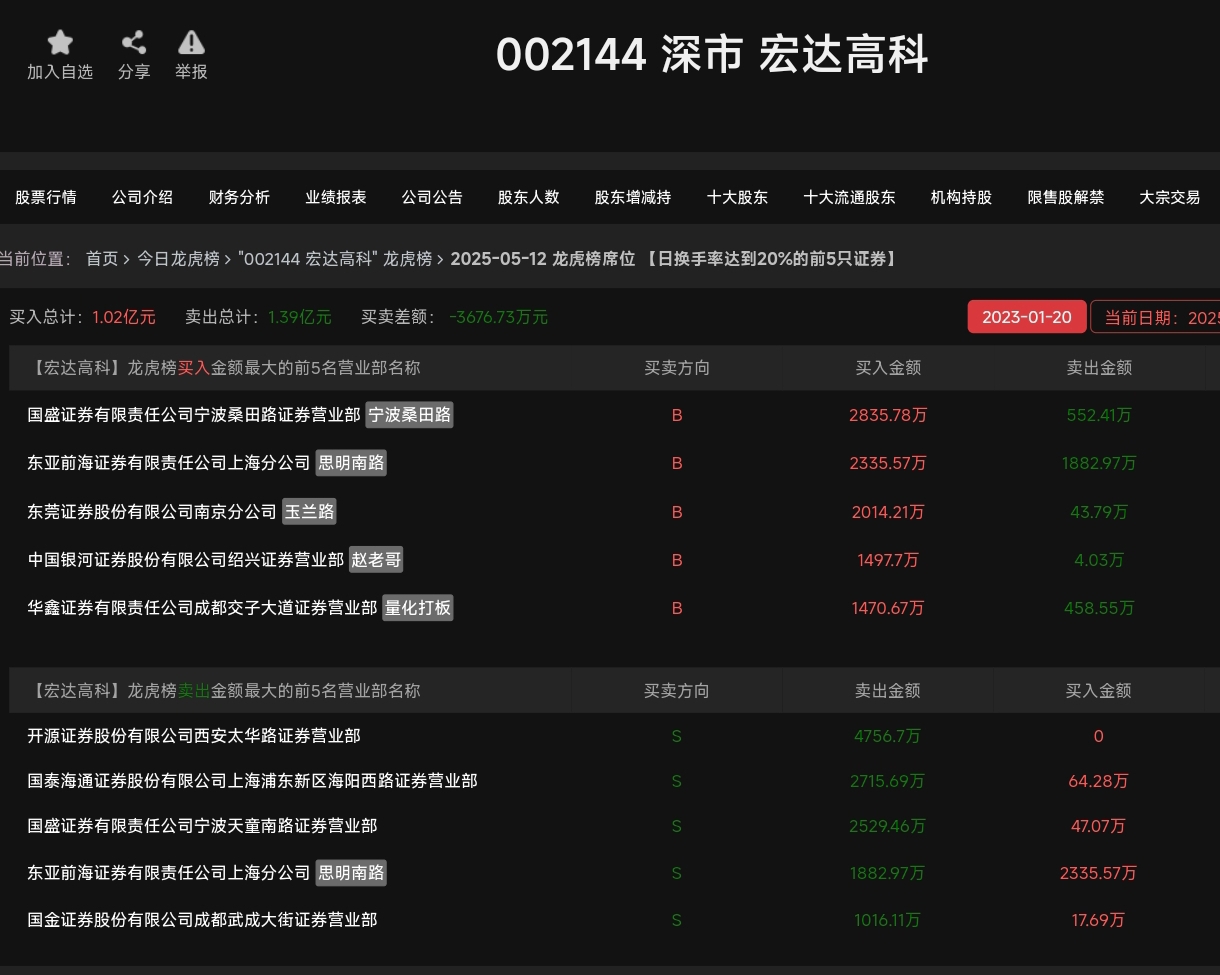
Task: Click the star icon to add to watchlist
Action: pos(60,43)
